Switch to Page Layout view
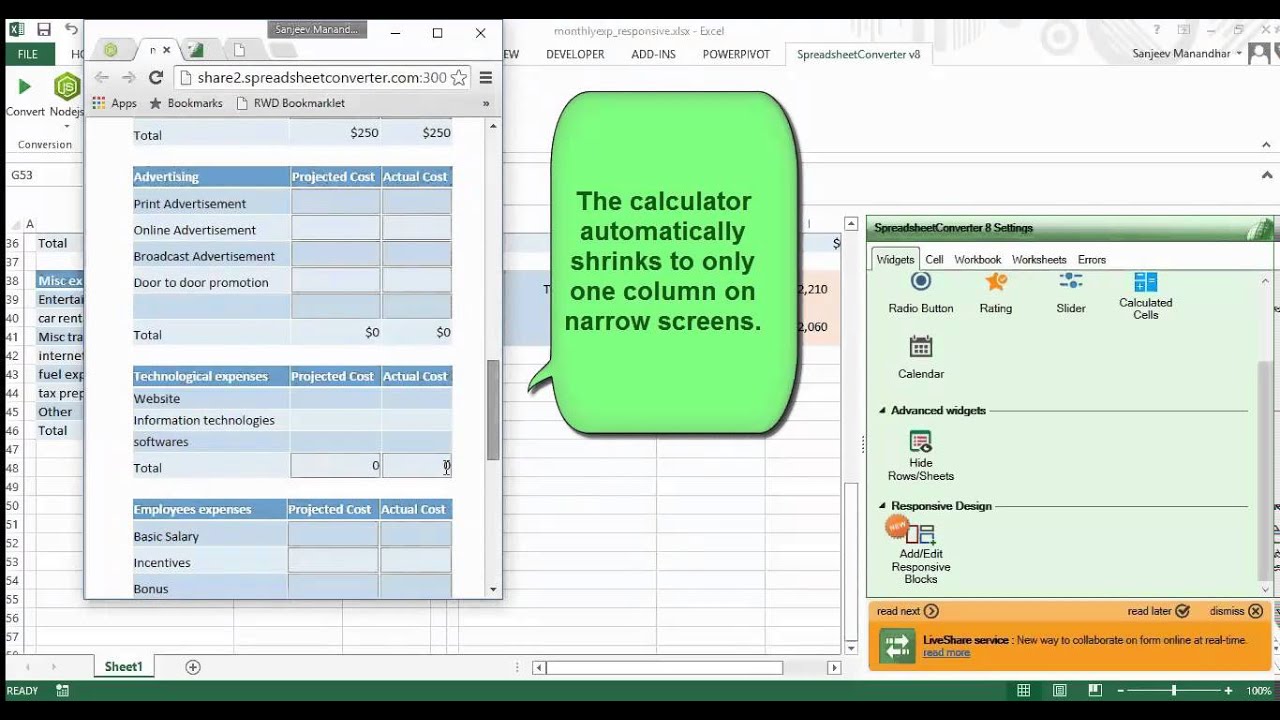 pos(1059,690)
